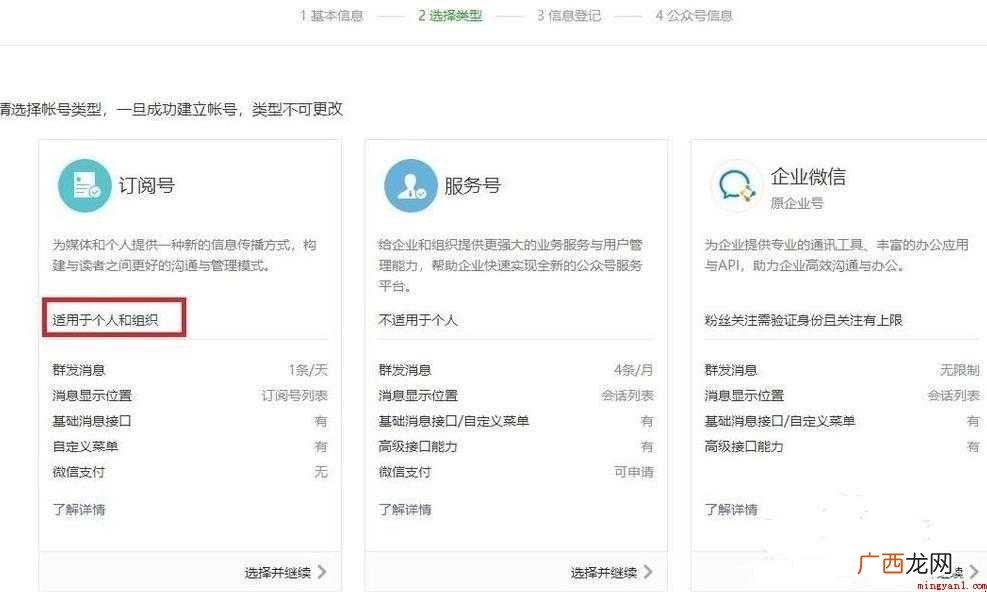Click the 粉丝关注需验证身份且关注有上限 text
This screenshot has width=987, height=592.
[x=804, y=321]
